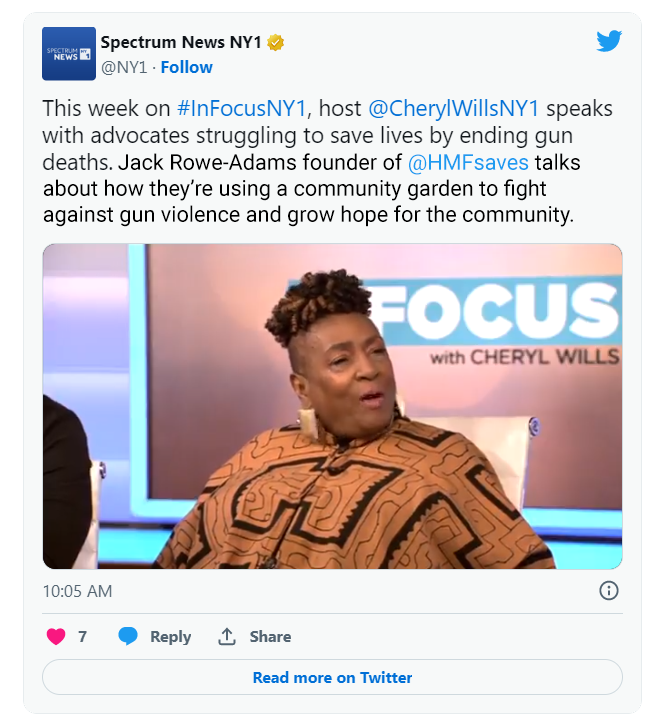Open the Spectrum News NY1 profile avatar
The image size is (653, 728).
click(x=69, y=53)
